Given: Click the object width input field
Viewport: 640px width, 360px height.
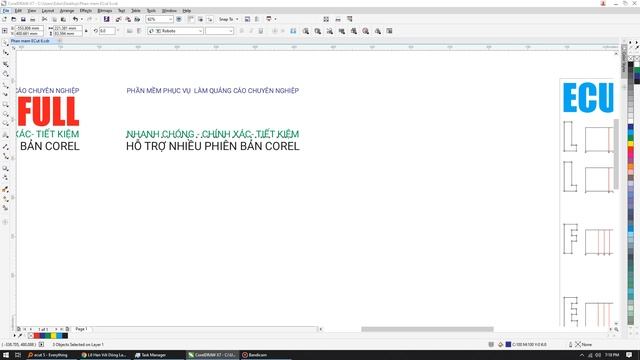Looking at the screenshot, I should click(67, 28).
